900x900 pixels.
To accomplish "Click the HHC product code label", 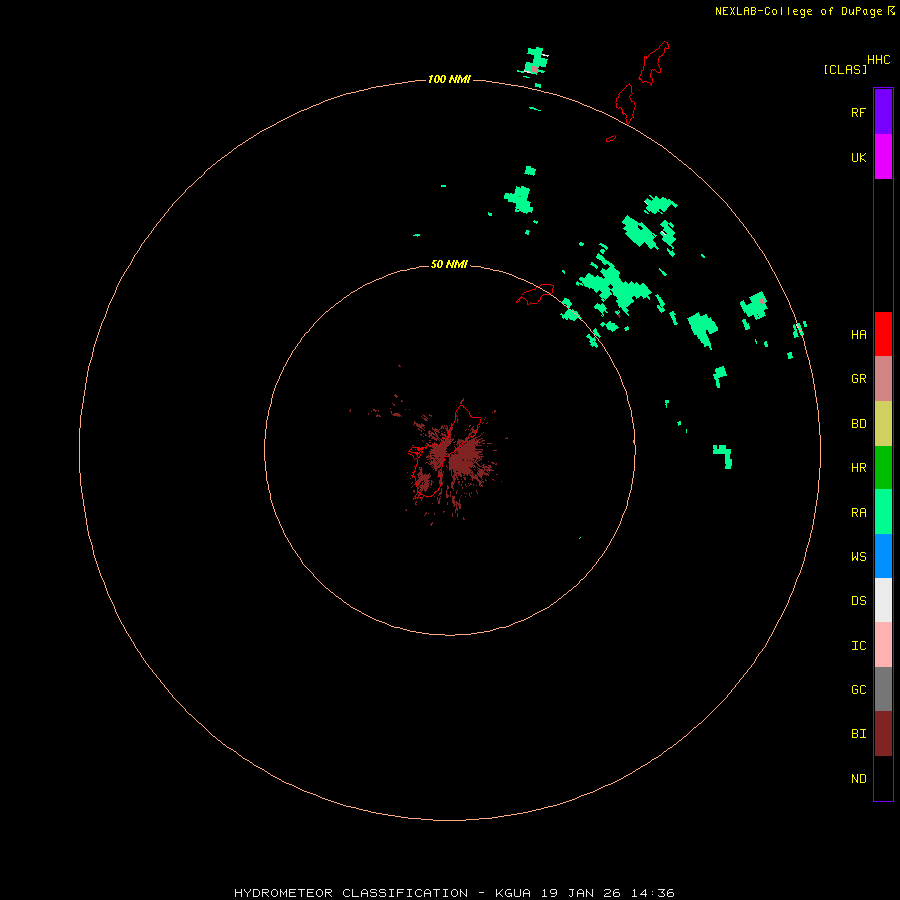I will click(x=878, y=60).
